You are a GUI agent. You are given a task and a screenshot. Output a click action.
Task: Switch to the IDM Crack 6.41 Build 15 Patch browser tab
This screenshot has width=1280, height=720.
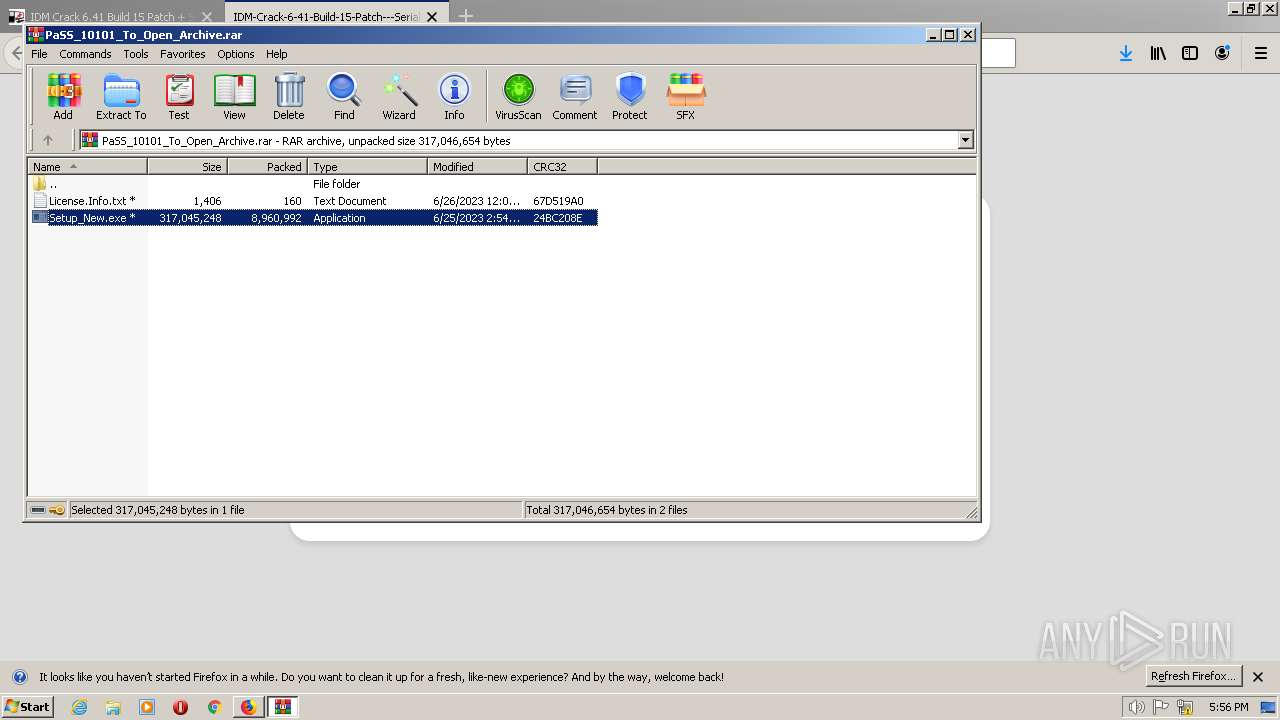(x=111, y=16)
